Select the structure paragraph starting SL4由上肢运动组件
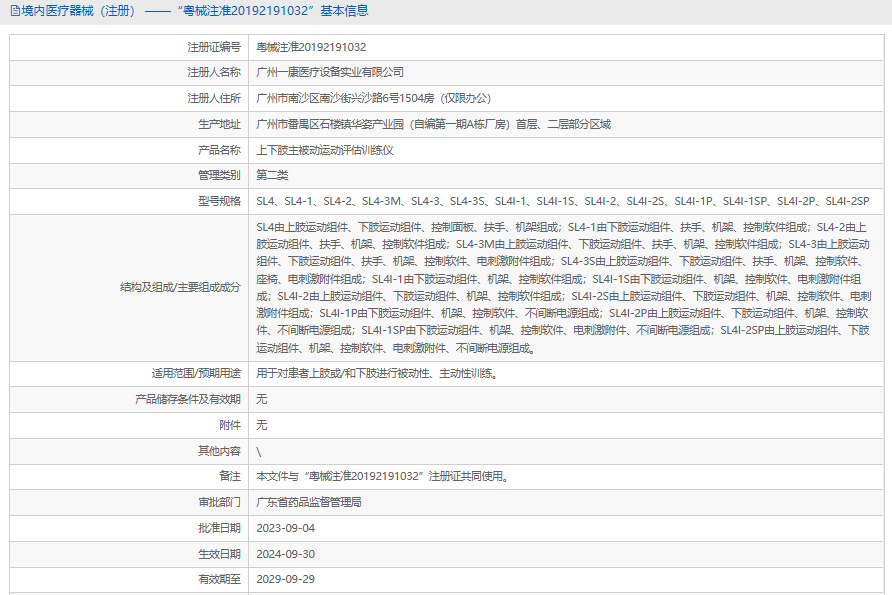 564,287
